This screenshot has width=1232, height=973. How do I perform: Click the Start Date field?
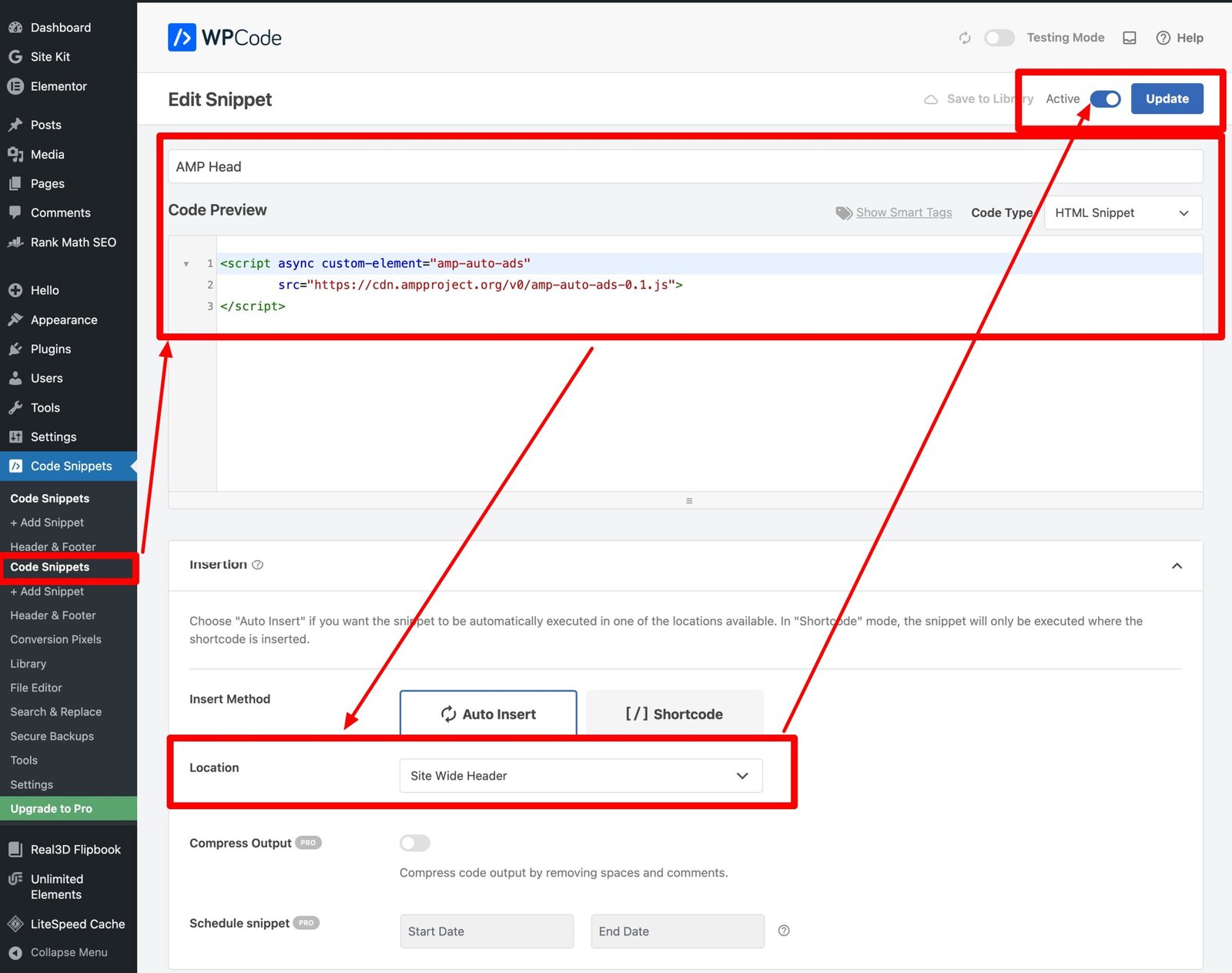(x=486, y=931)
